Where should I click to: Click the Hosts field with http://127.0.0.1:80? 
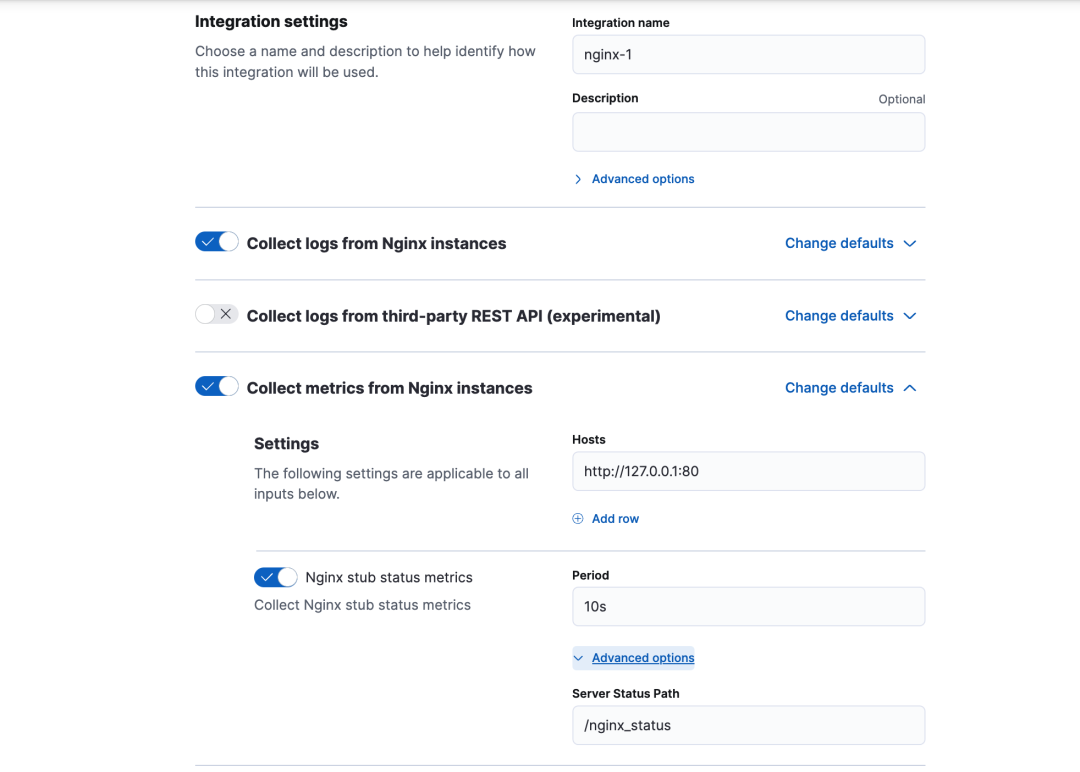coord(748,471)
